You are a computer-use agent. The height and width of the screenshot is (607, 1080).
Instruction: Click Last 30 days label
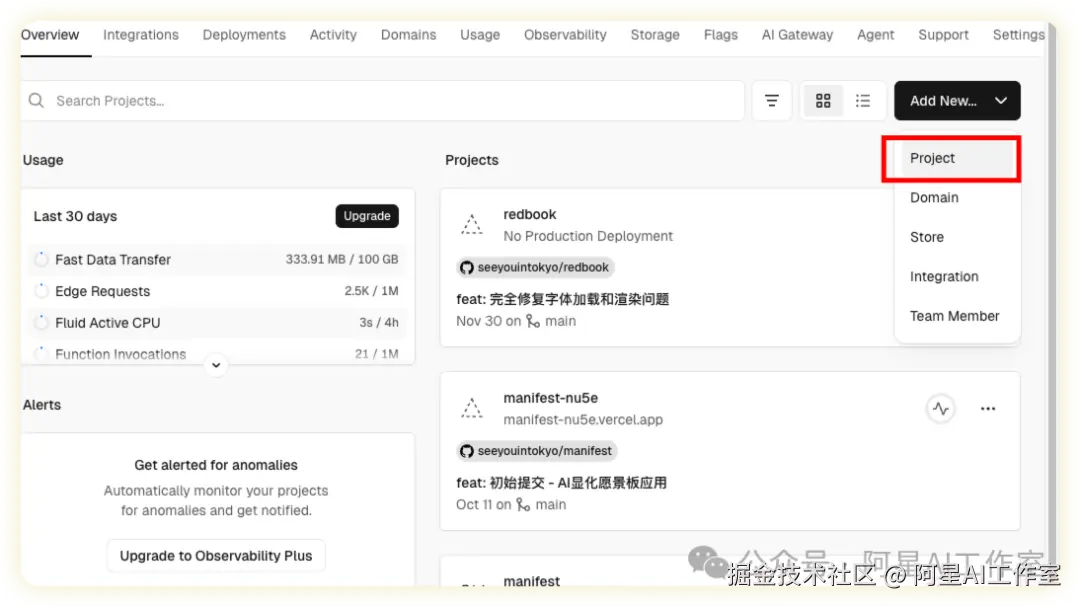pos(75,216)
